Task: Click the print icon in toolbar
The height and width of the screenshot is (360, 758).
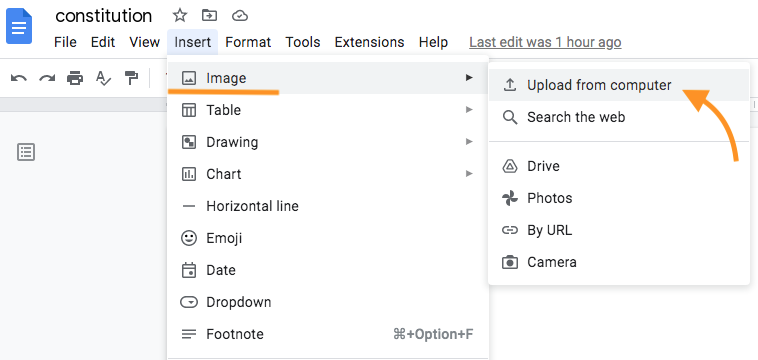Action: coord(75,78)
